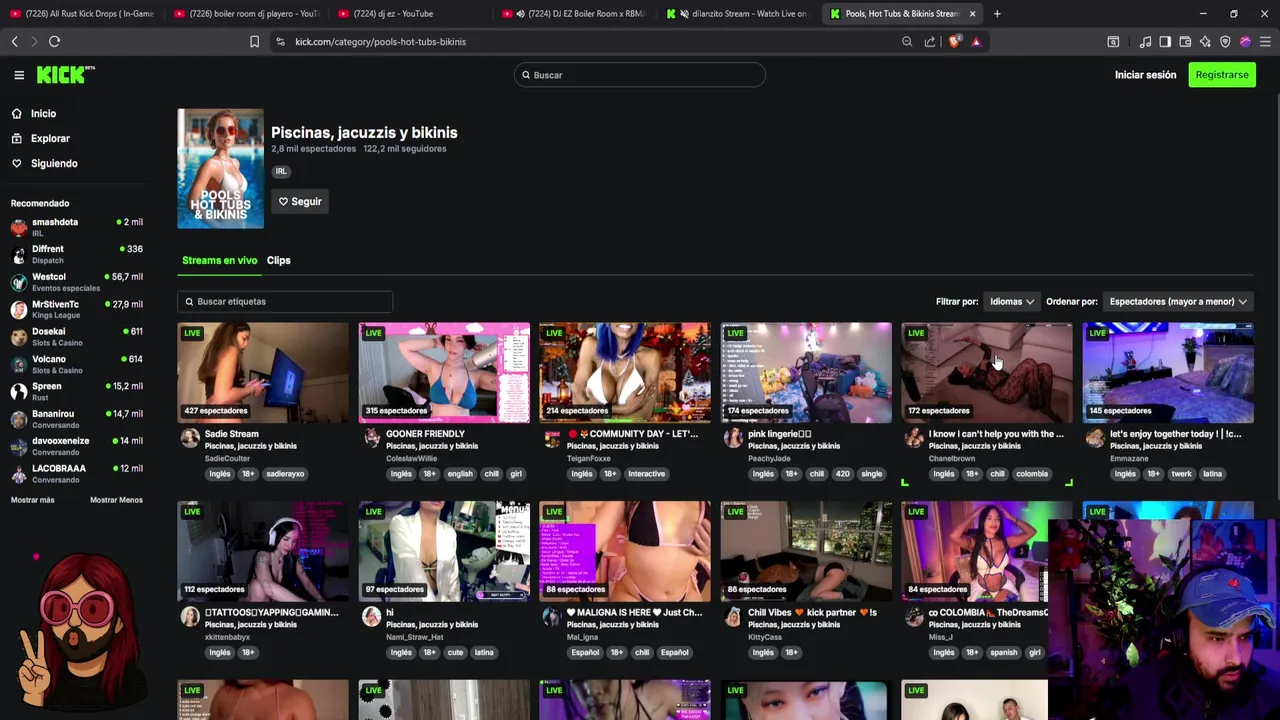This screenshot has width=1280, height=720.
Task: Click the category cover image
Action: tap(220, 168)
